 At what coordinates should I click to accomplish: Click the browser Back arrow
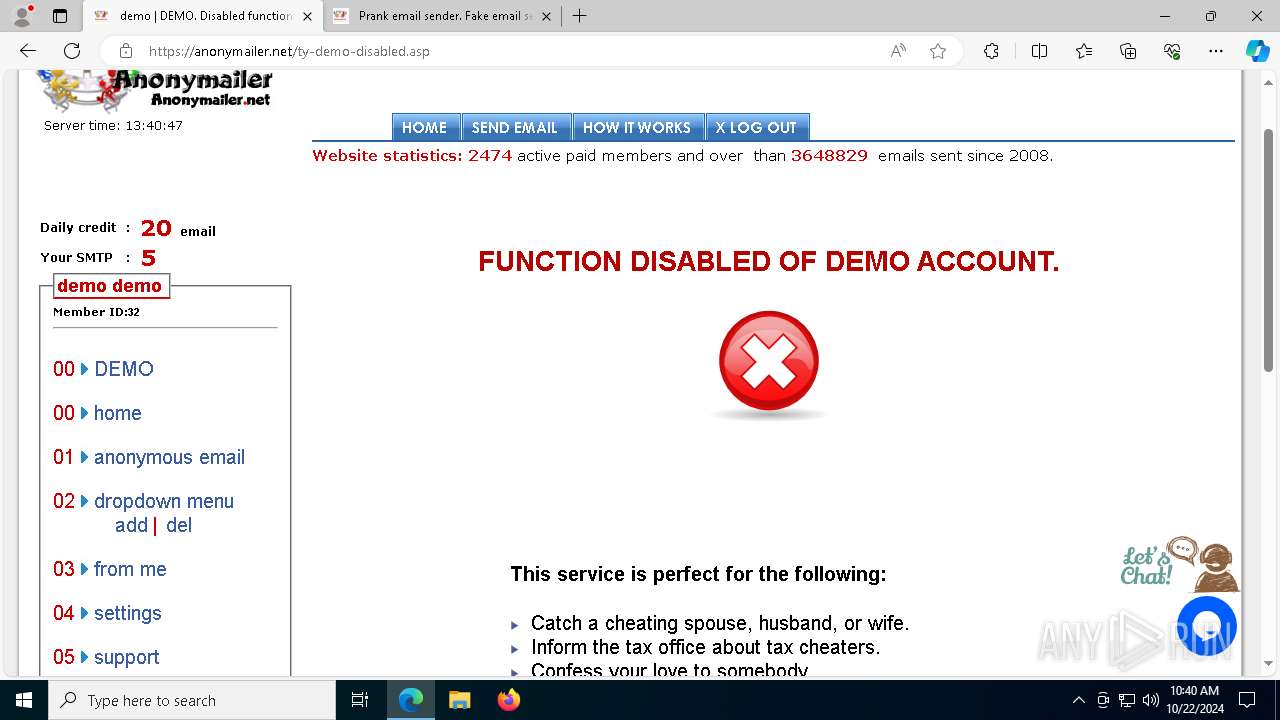(28, 51)
